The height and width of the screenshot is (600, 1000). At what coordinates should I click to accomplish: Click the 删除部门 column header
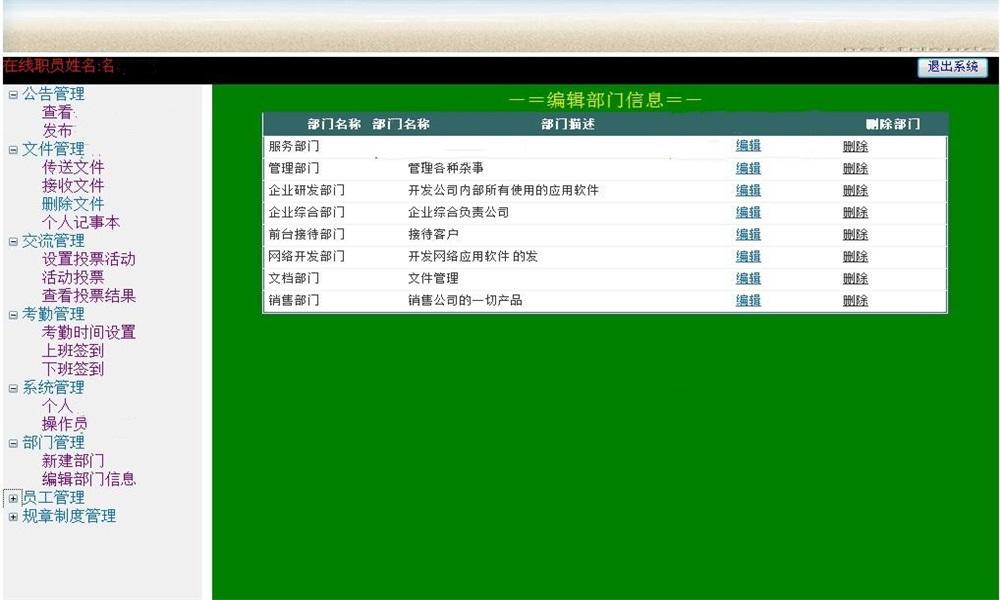(x=893, y=124)
